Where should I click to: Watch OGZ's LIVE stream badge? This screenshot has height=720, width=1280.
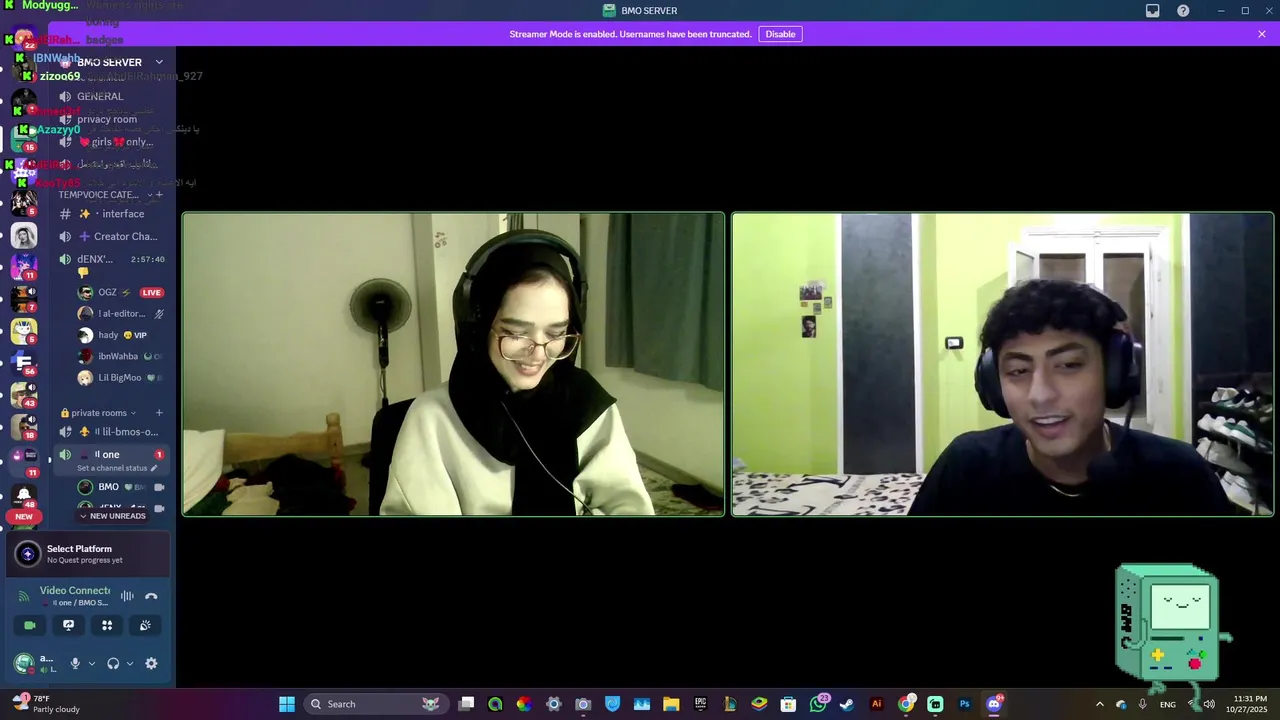[151, 292]
